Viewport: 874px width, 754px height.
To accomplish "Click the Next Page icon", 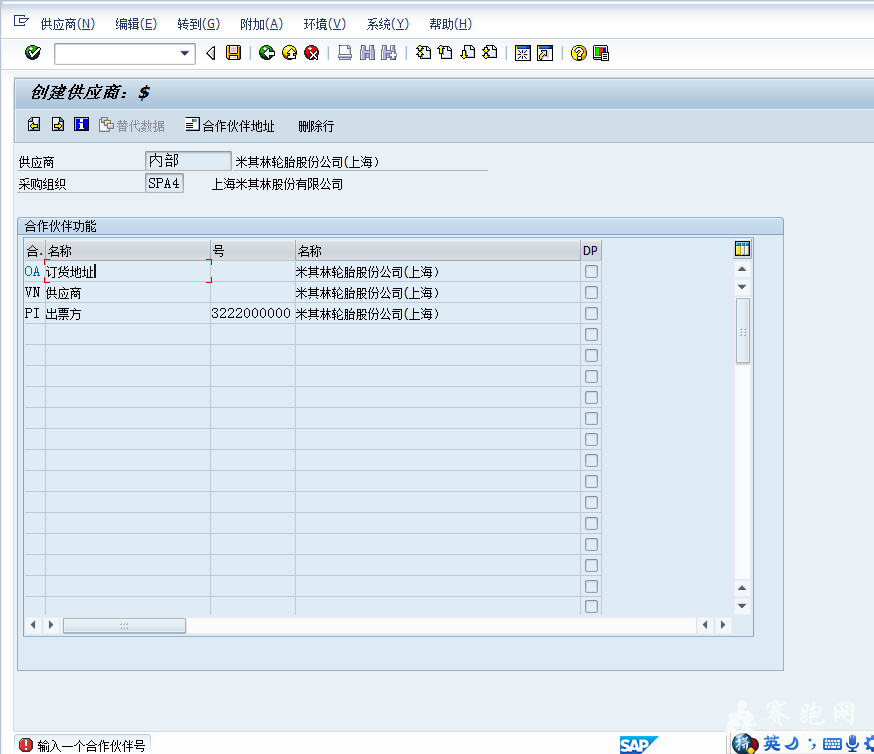I will (468, 53).
